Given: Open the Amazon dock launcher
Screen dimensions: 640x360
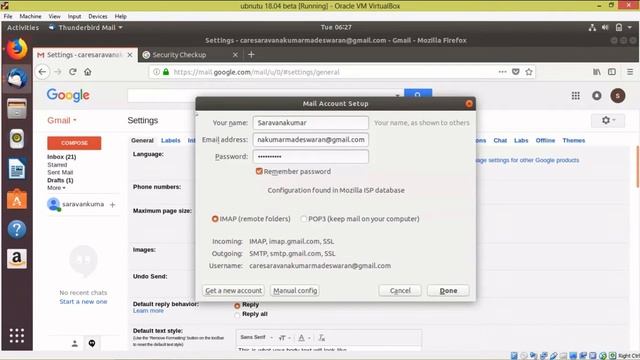Looking at the screenshot, I should click(17, 259).
